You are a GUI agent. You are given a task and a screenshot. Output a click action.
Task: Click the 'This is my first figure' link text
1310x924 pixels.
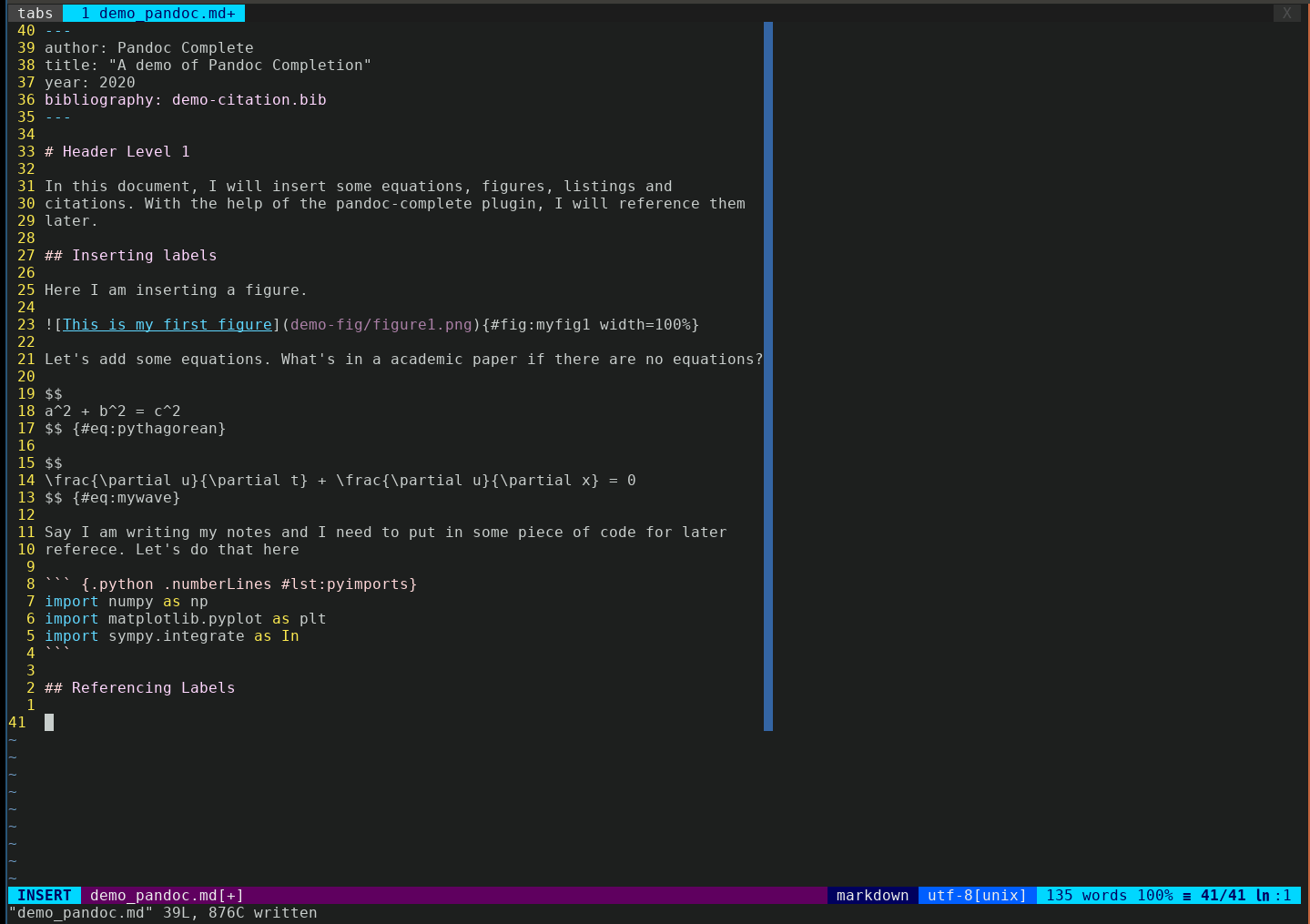point(168,324)
